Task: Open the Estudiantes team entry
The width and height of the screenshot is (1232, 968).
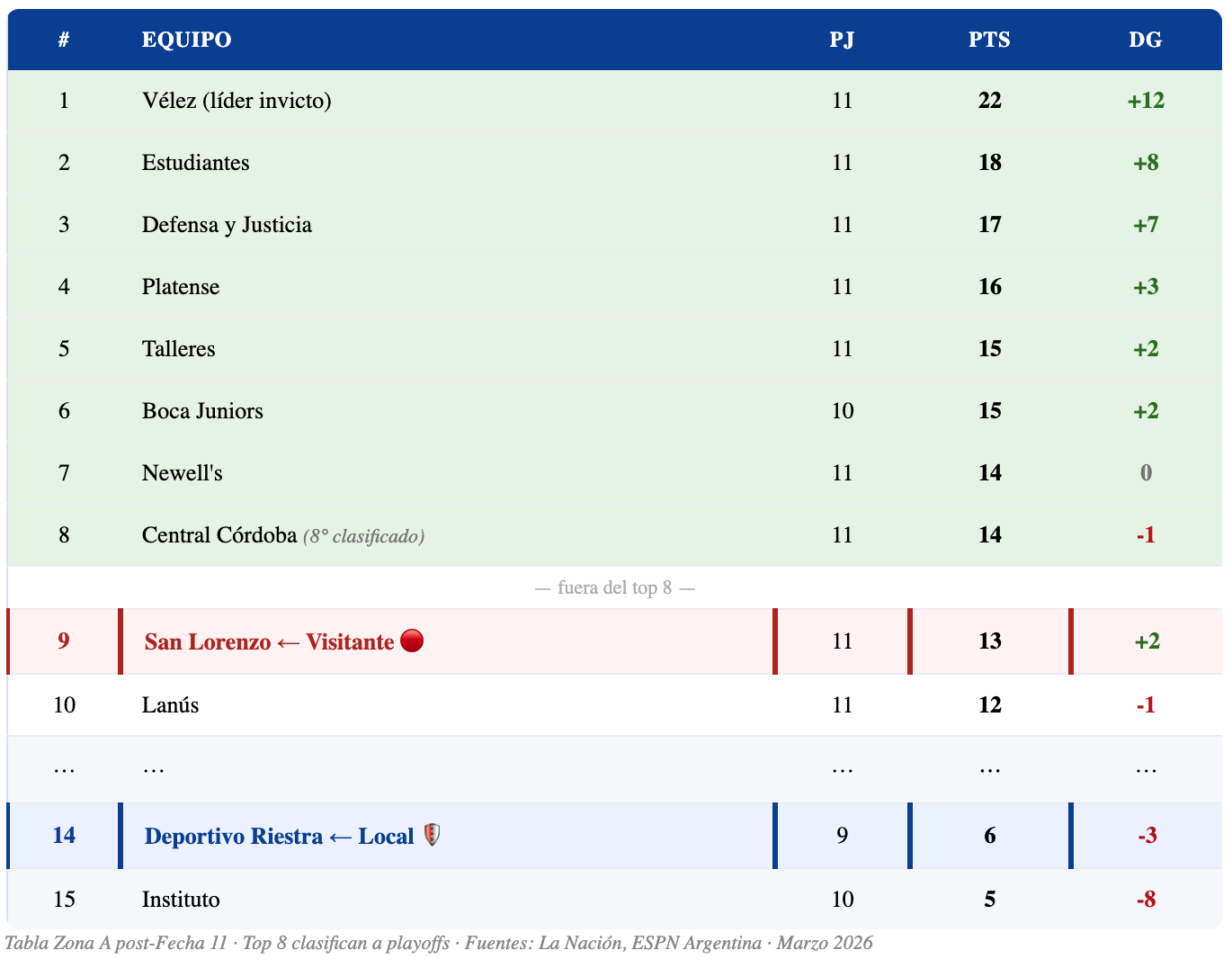Action: (195, 163)
